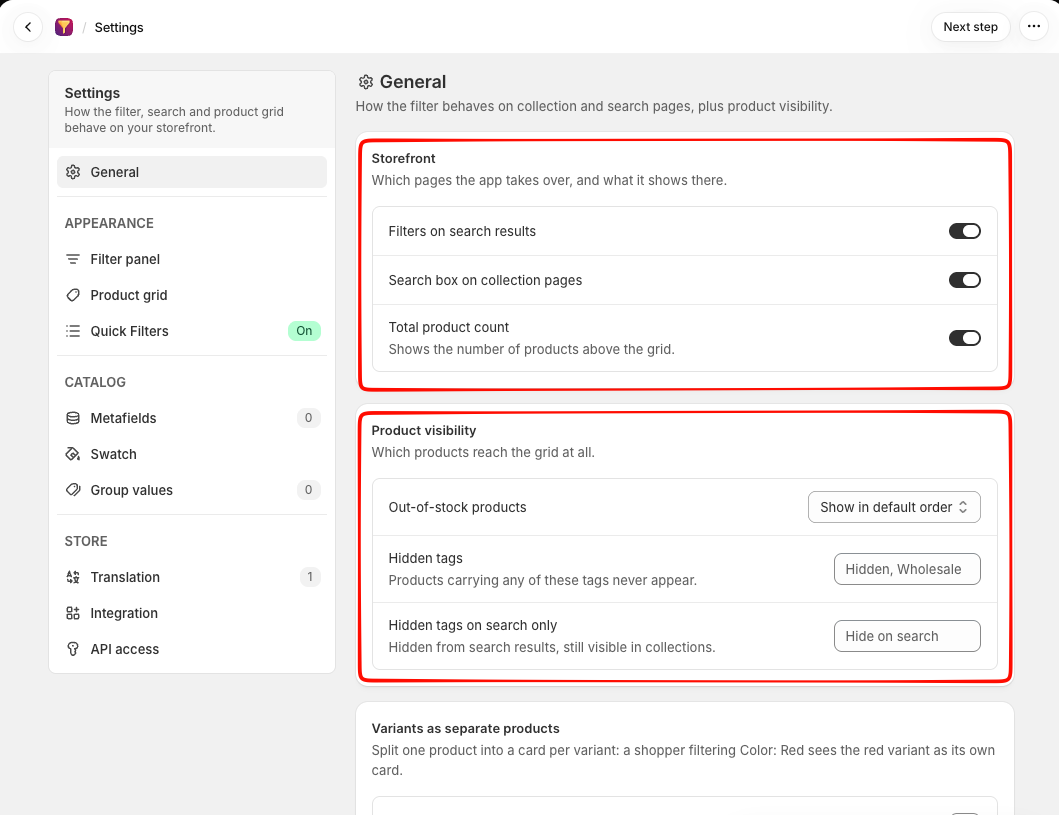Open Quick Filters settings

[192, 331]
